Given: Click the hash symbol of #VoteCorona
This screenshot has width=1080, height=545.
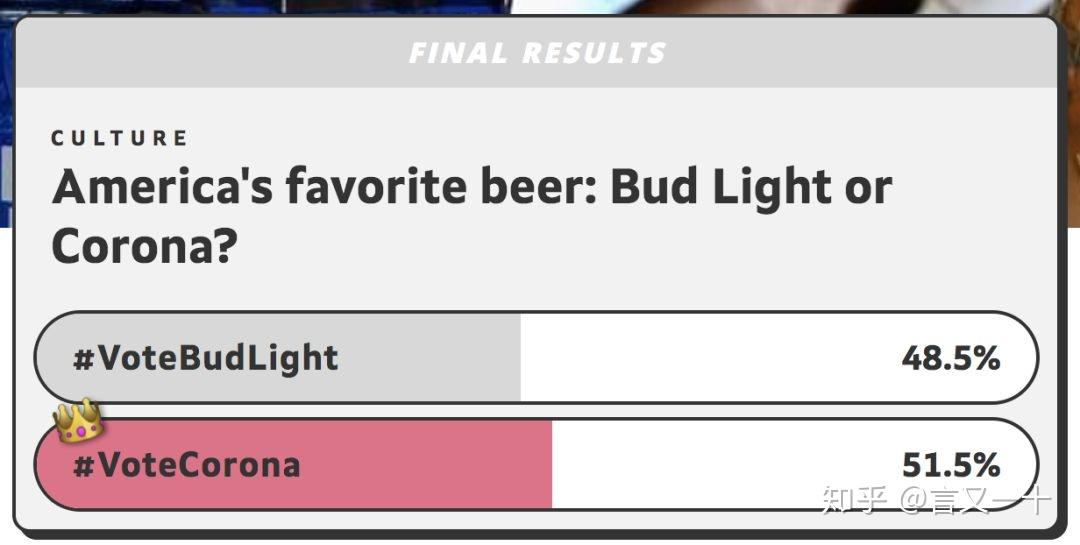Looking at the screenshot, I should click(x=83, y=466).
